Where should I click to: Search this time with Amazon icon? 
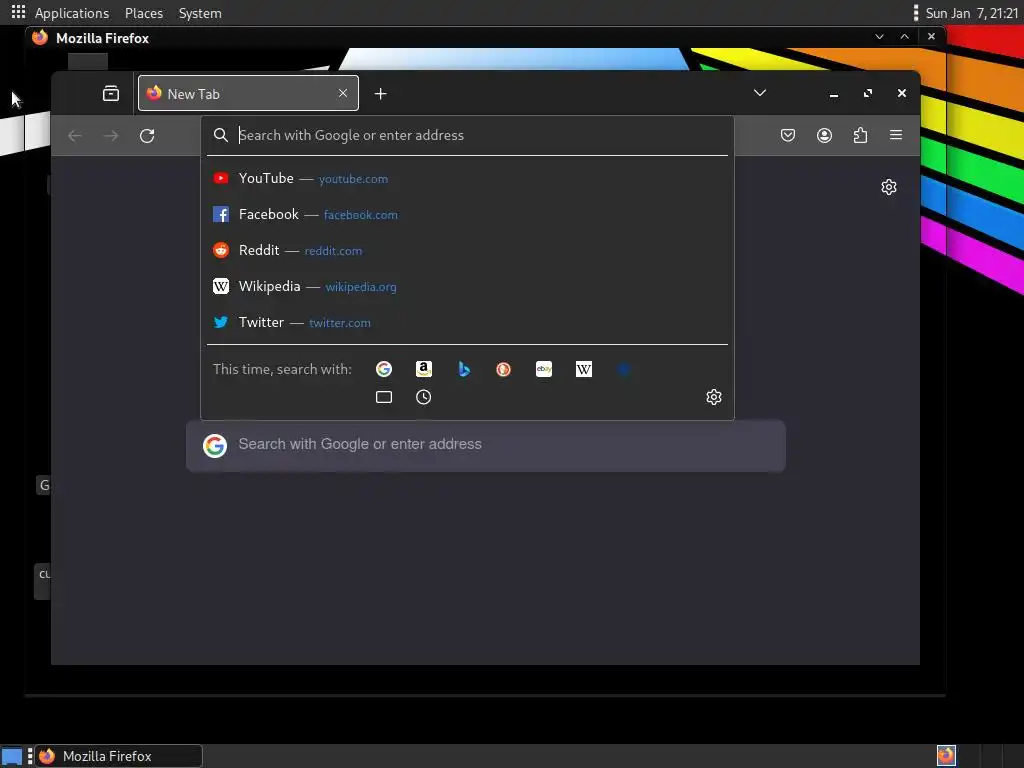424,369
